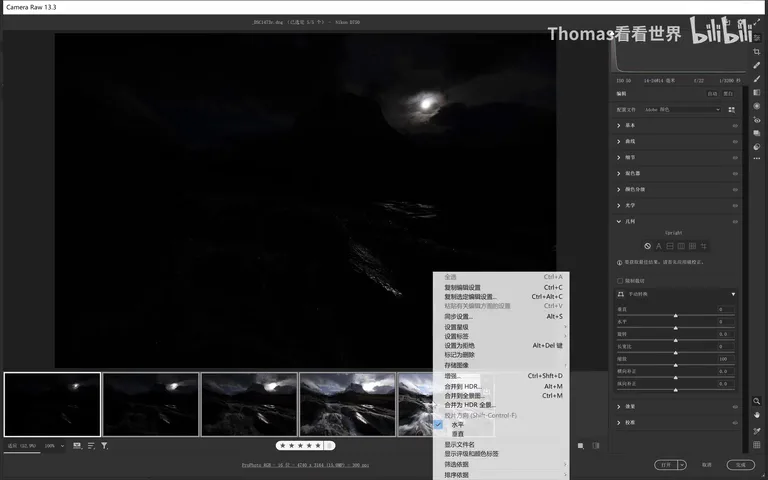This screenshot has height=480, width=768.
Task: Toggle visibility eye of 效果 panel
Action: point(735,407)
